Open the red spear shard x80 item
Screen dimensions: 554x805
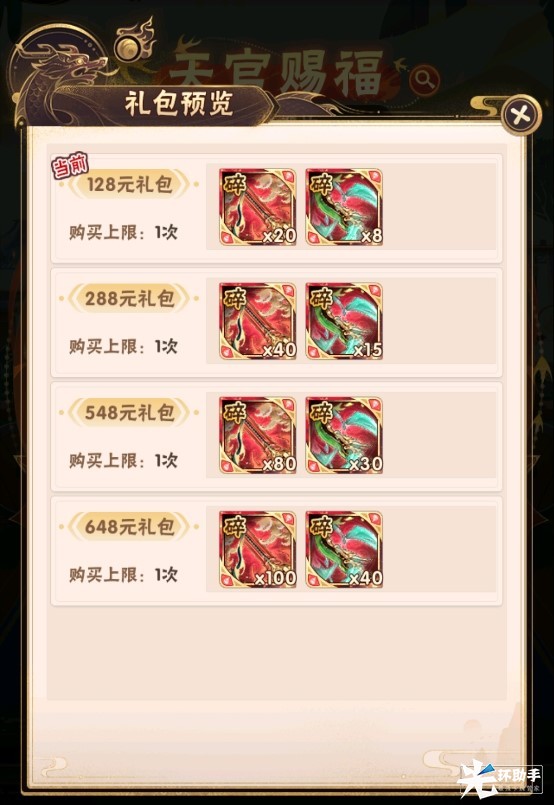coord(258,435)
